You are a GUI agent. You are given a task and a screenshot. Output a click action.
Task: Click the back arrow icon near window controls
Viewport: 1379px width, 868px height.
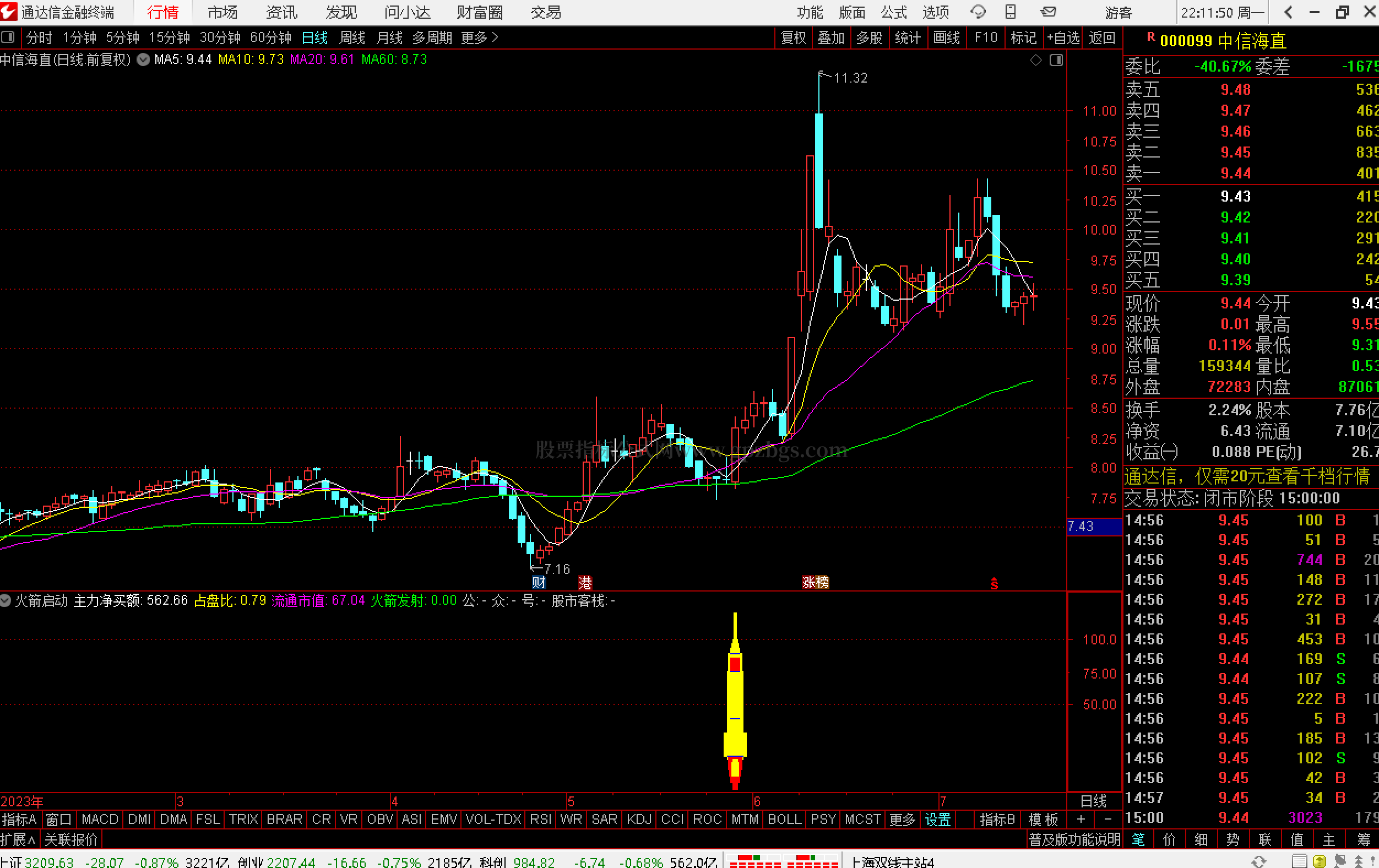[x=1289, y=12]
